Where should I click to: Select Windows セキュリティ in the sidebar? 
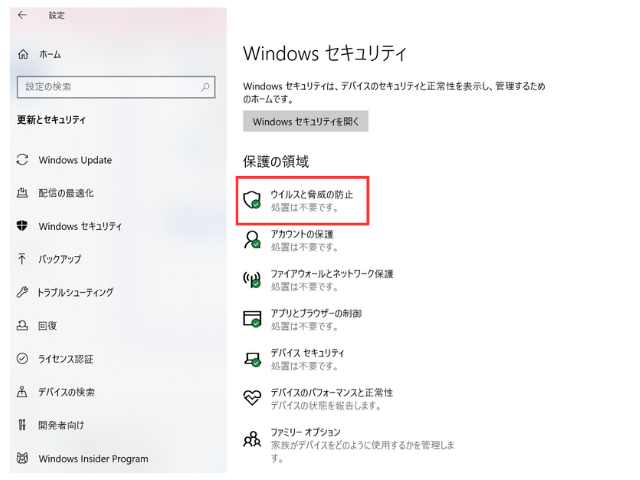tap(80, 226)
